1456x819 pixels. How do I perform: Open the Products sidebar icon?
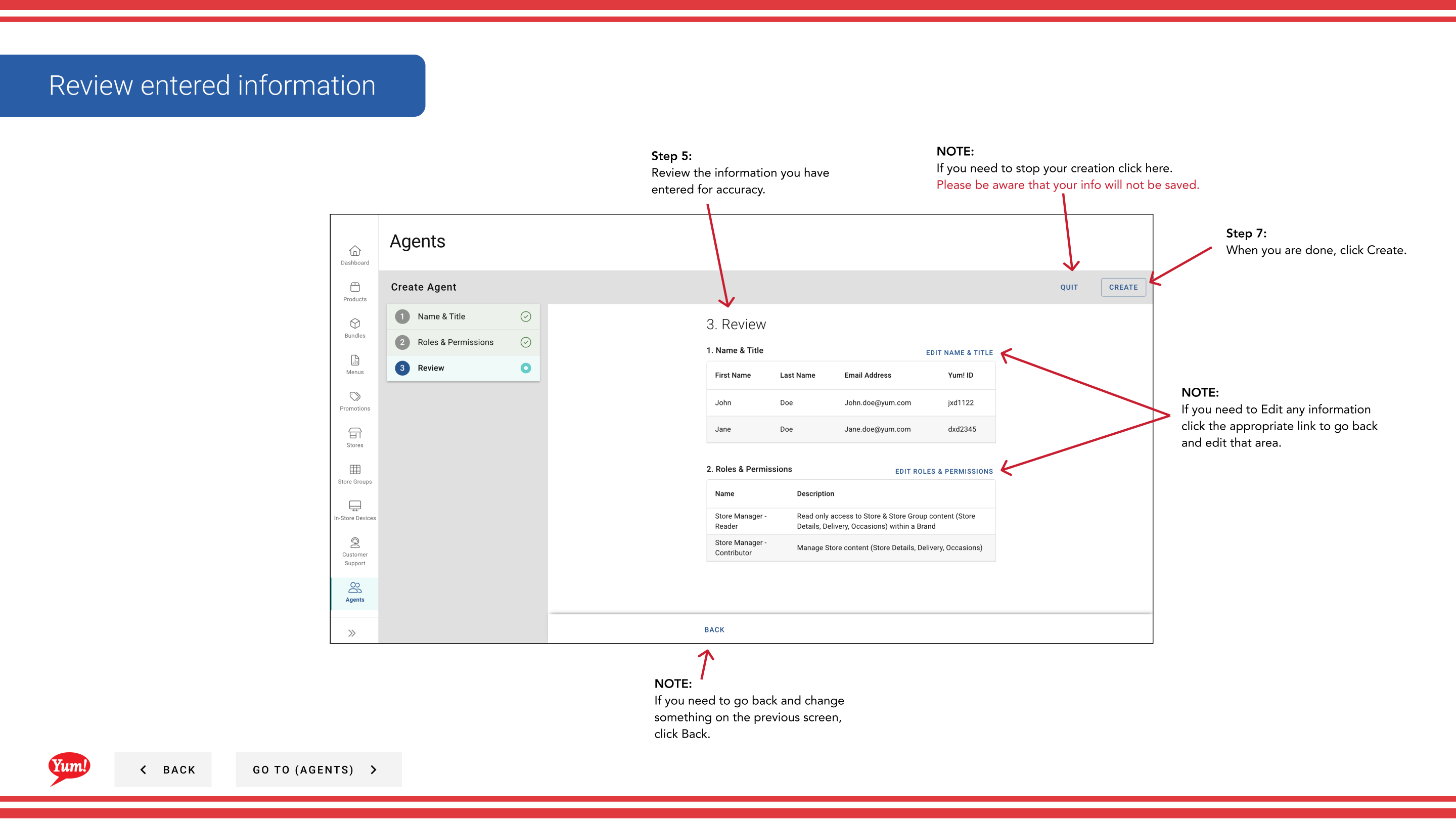(355, 287)
